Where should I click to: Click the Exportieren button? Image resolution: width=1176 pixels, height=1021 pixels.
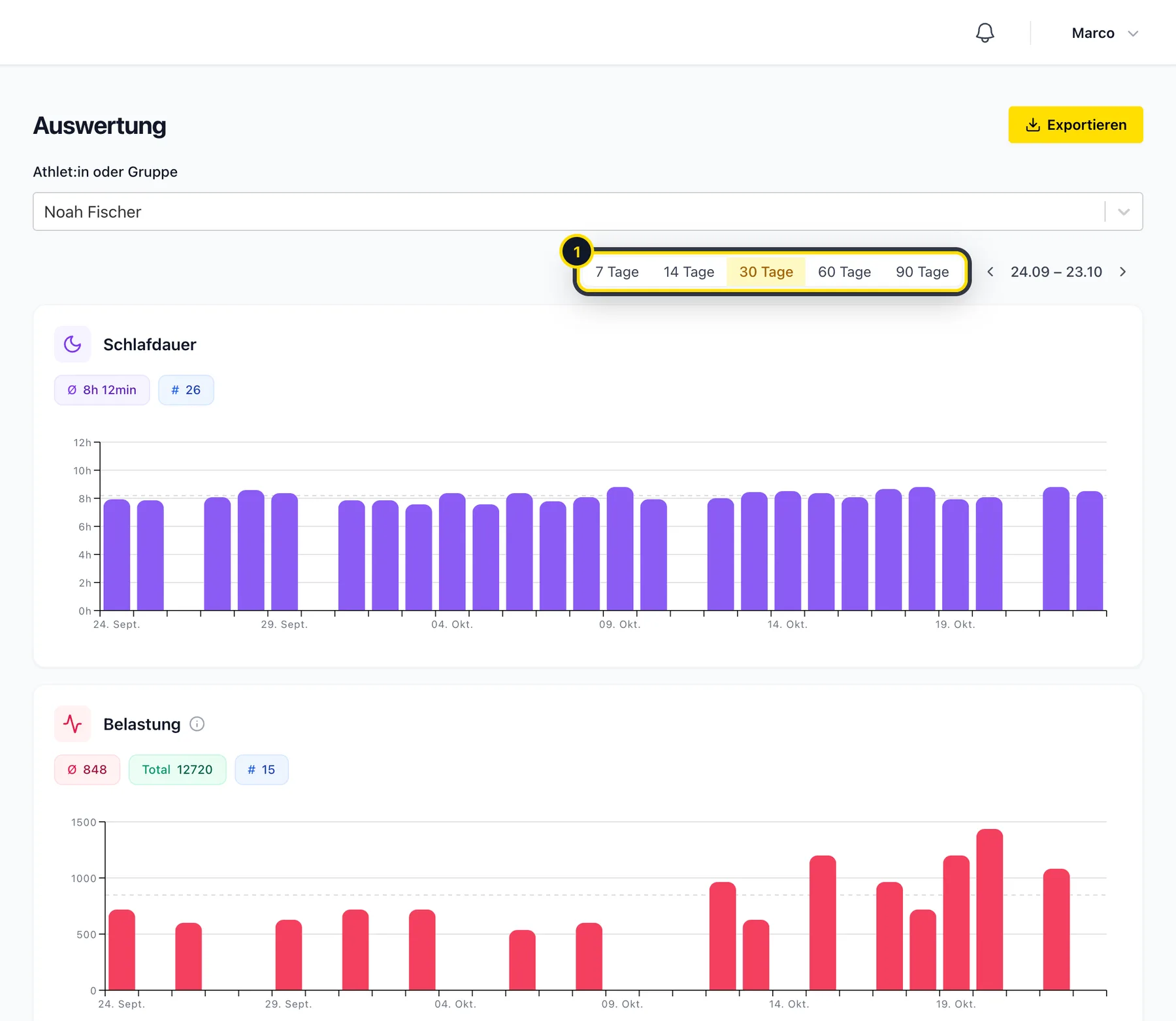tap(1075, 125)
